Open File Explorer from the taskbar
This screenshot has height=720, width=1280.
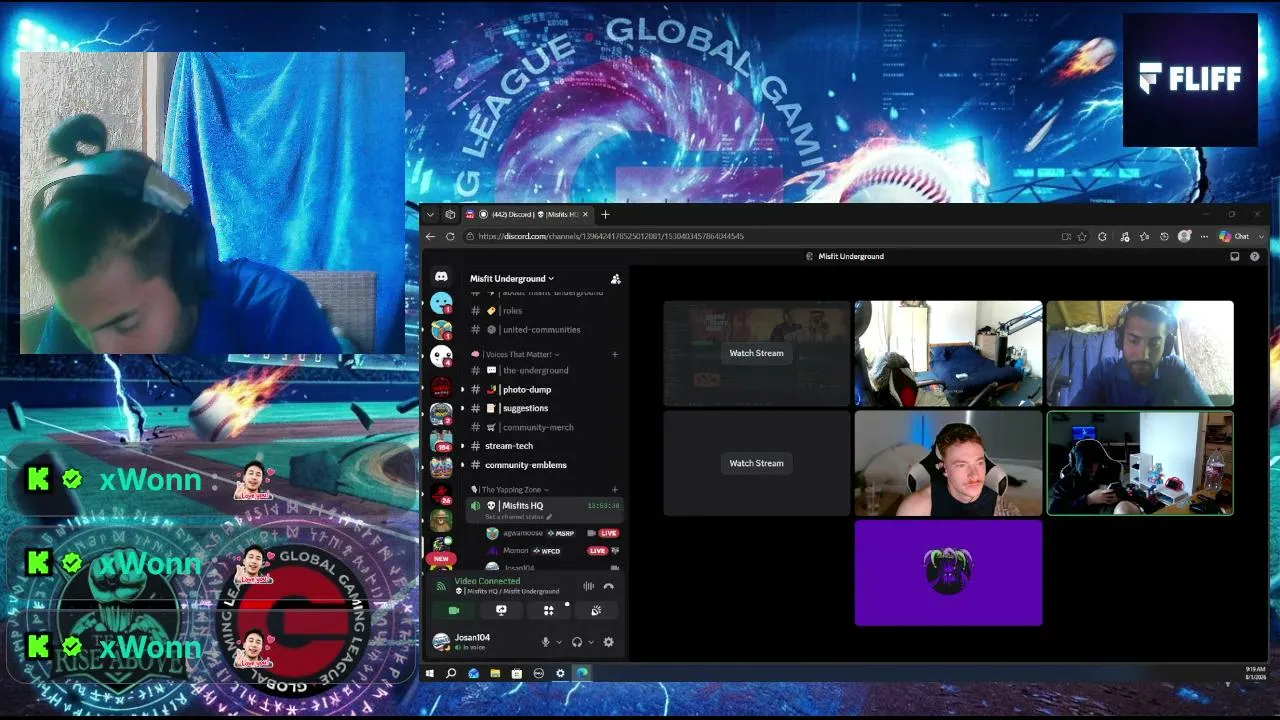[495, 673]
